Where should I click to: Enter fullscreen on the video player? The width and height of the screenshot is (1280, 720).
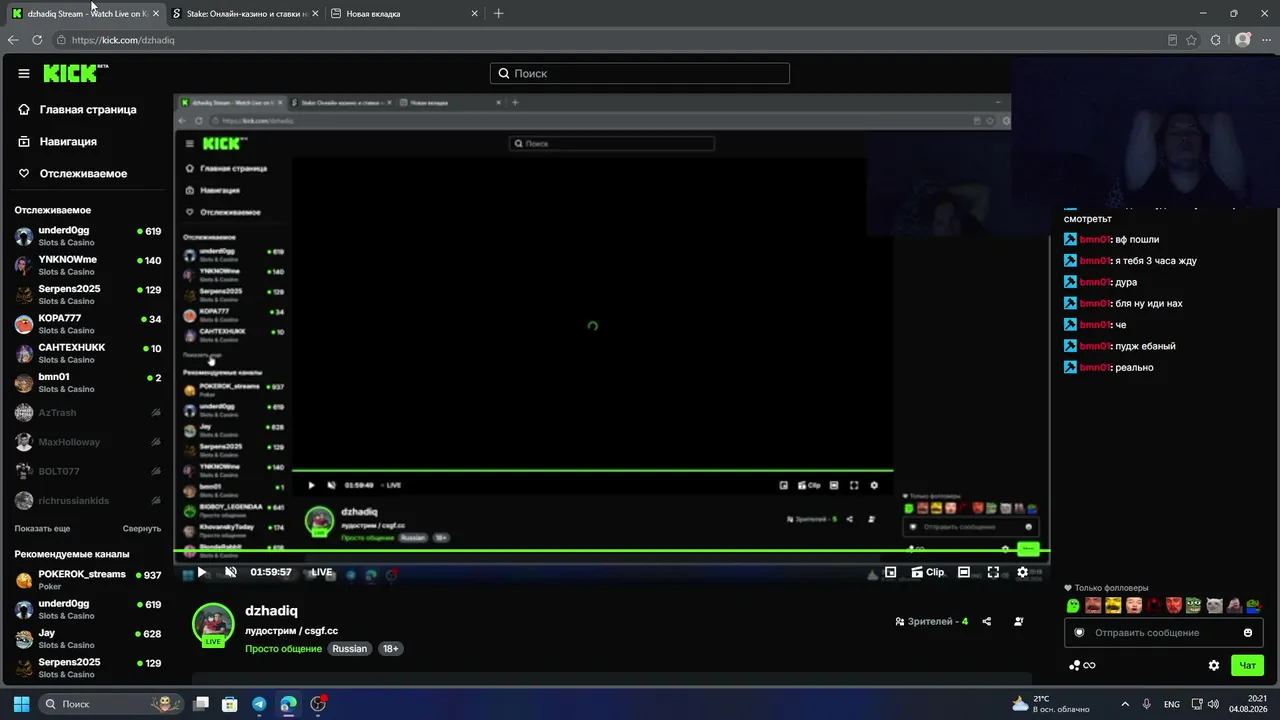(x=993, y=572)
